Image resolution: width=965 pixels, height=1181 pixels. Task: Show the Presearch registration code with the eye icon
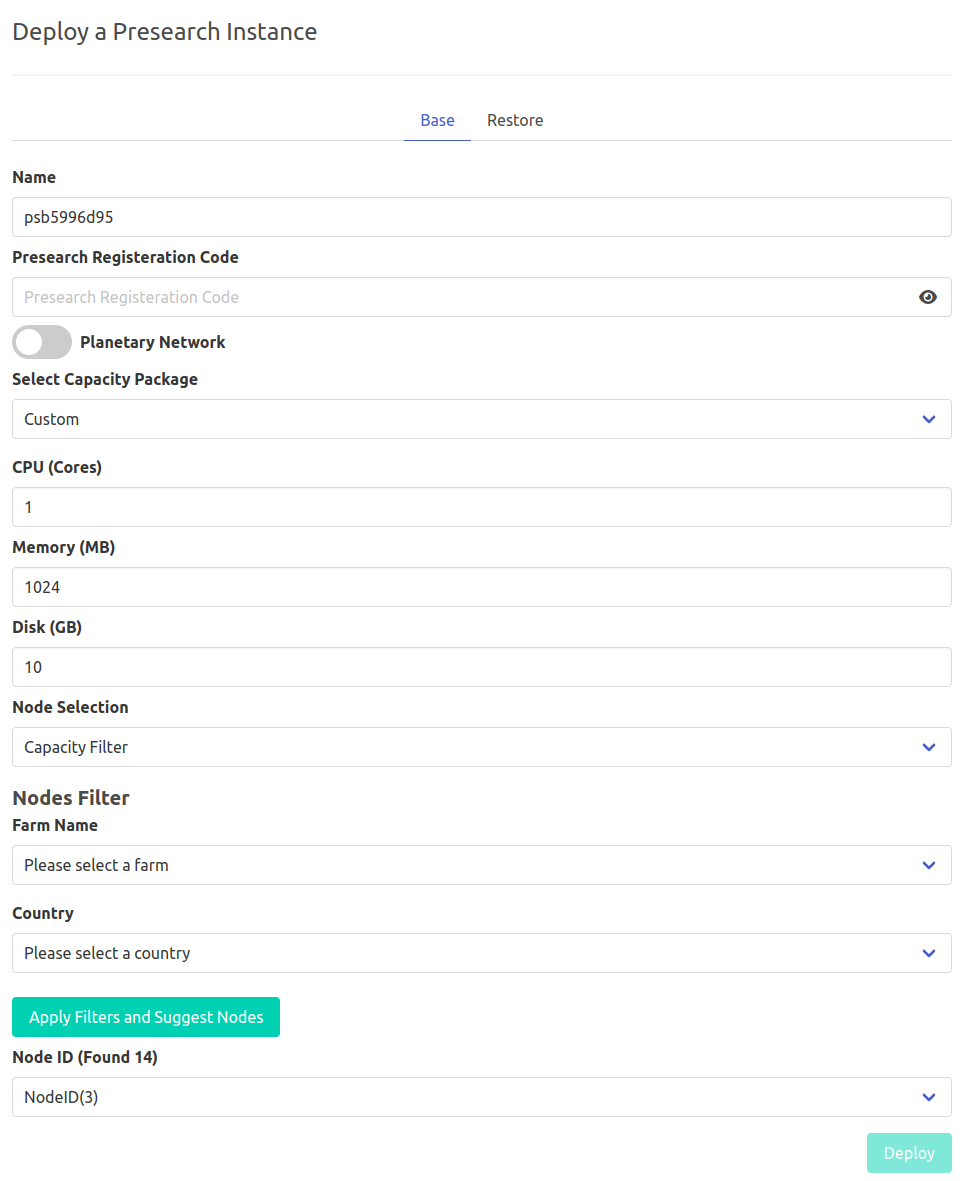[927, 297]
